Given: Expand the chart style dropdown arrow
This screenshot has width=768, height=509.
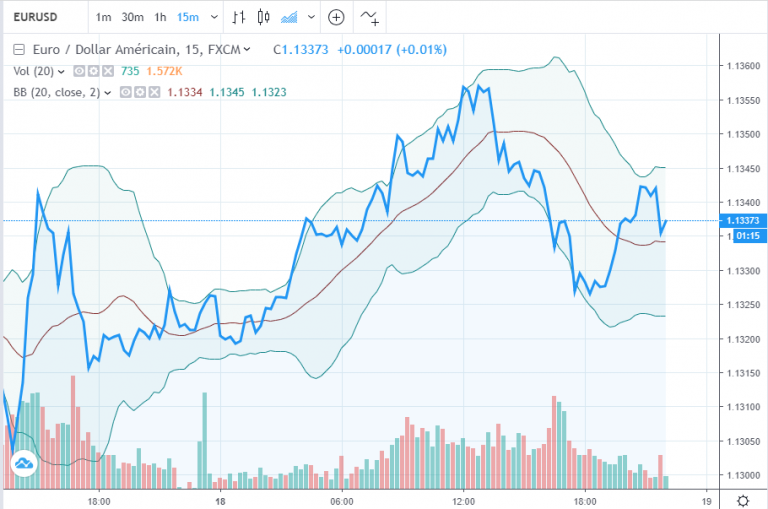Looking at the screenshot, I should pyautogui.click(x=311, y=18).
